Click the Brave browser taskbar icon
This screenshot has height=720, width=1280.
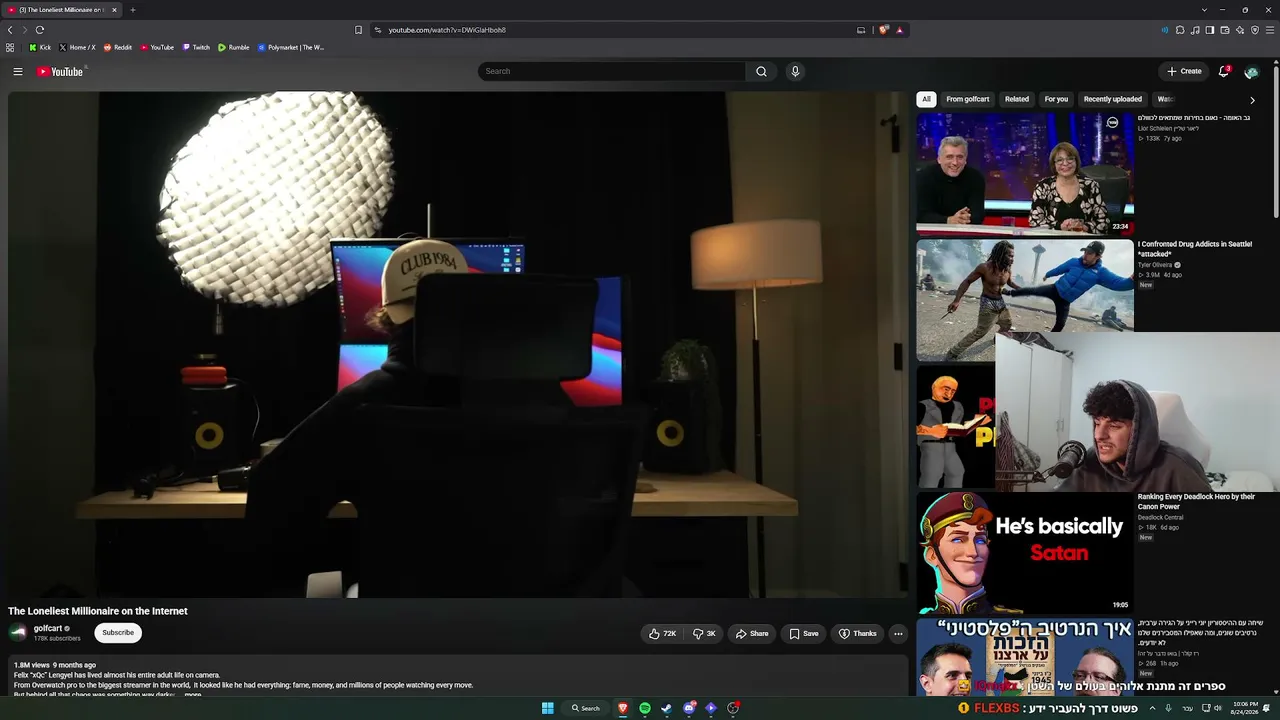[623, 708]
